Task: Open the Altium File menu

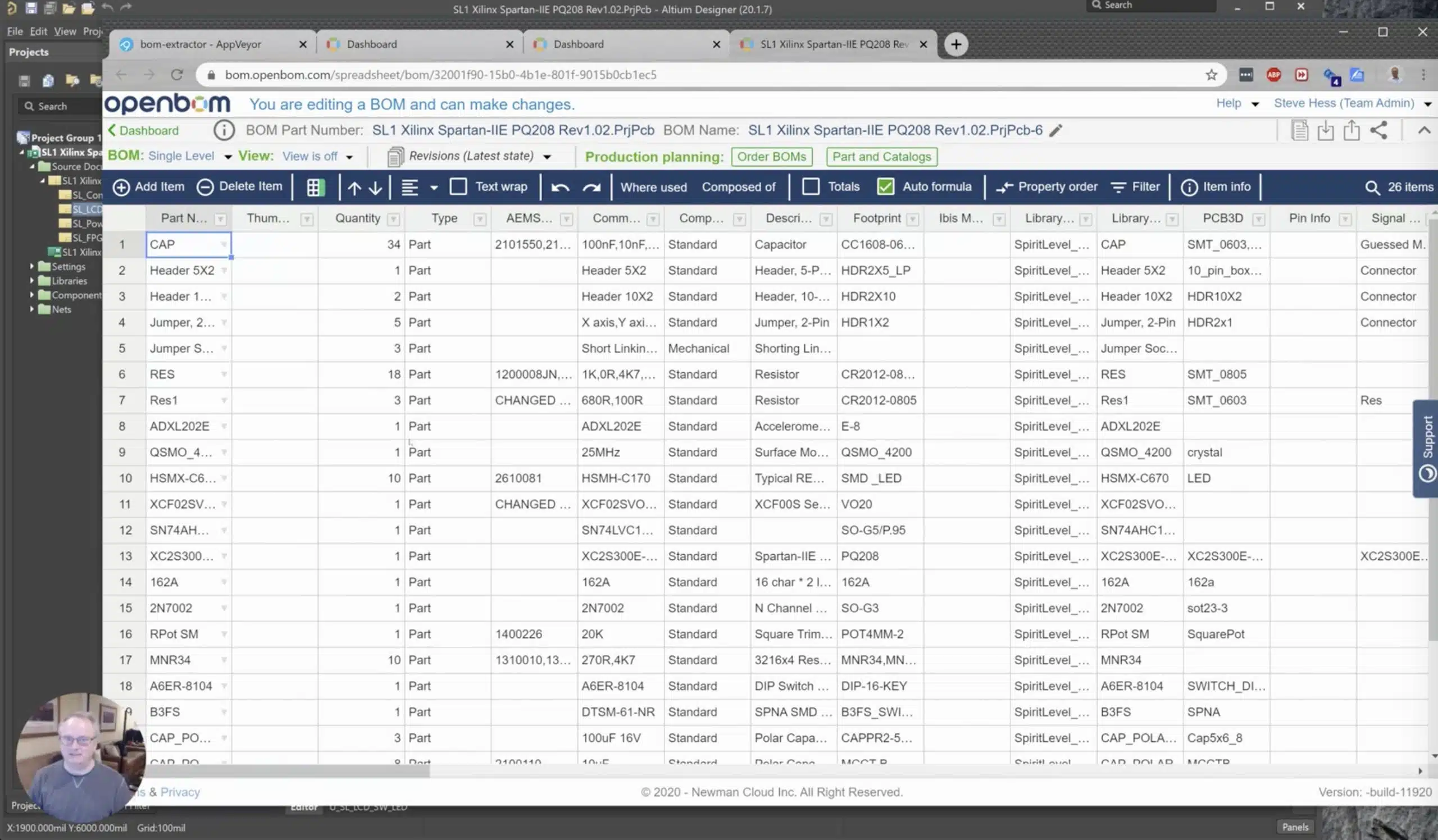Action: pyautogui.click(x=15, y=31)
